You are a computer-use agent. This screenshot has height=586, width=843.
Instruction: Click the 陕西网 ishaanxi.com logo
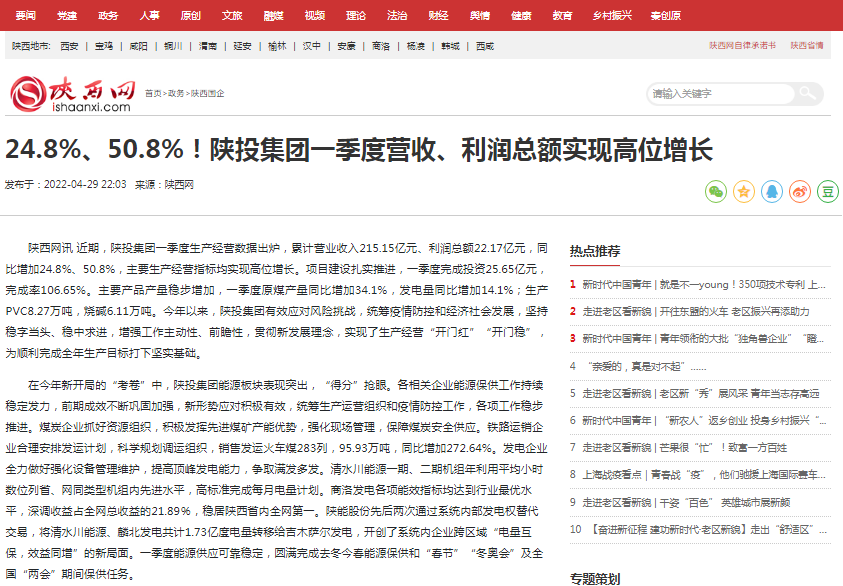71,95
